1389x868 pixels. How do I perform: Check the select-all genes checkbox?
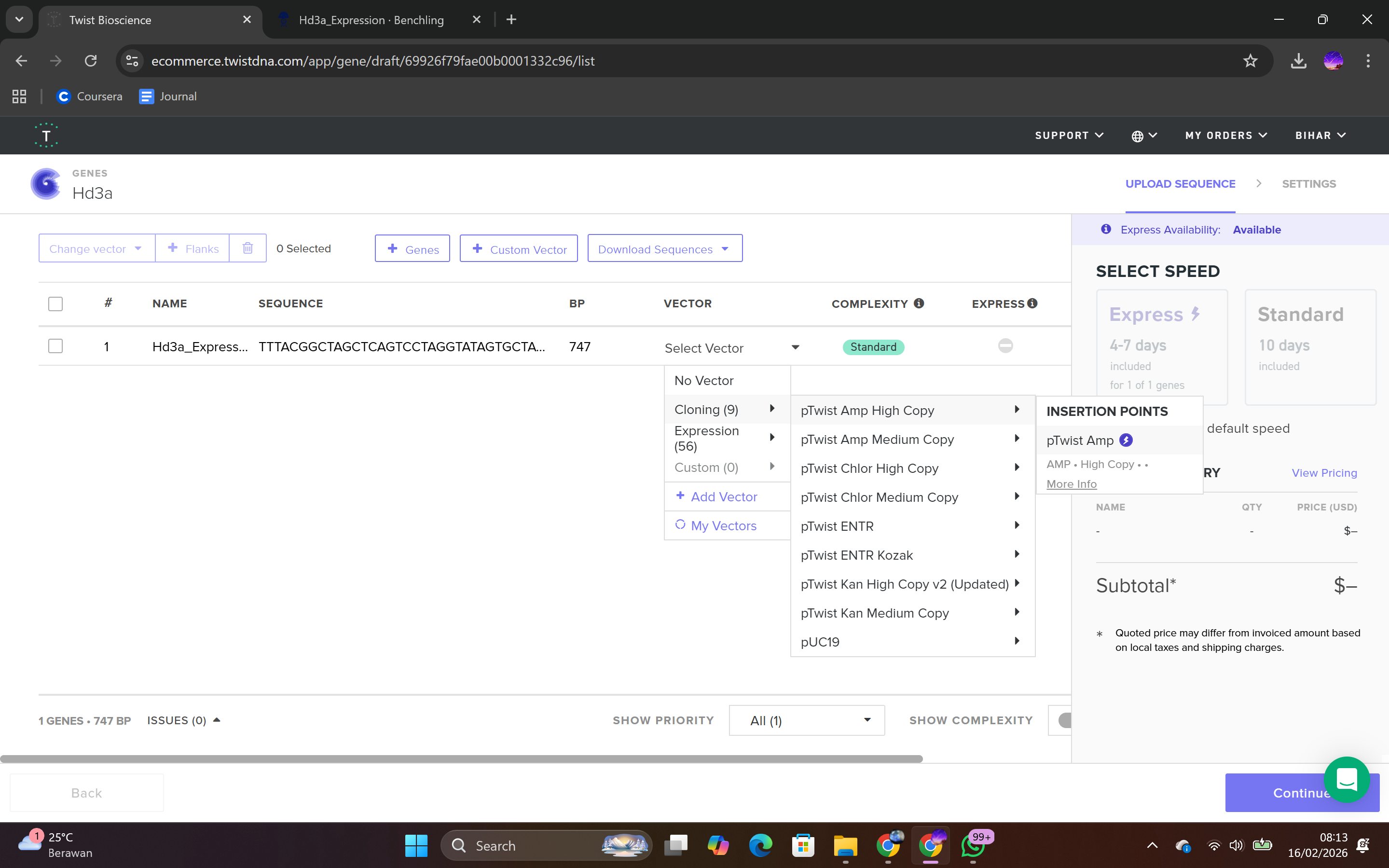[x=55, y=303]
